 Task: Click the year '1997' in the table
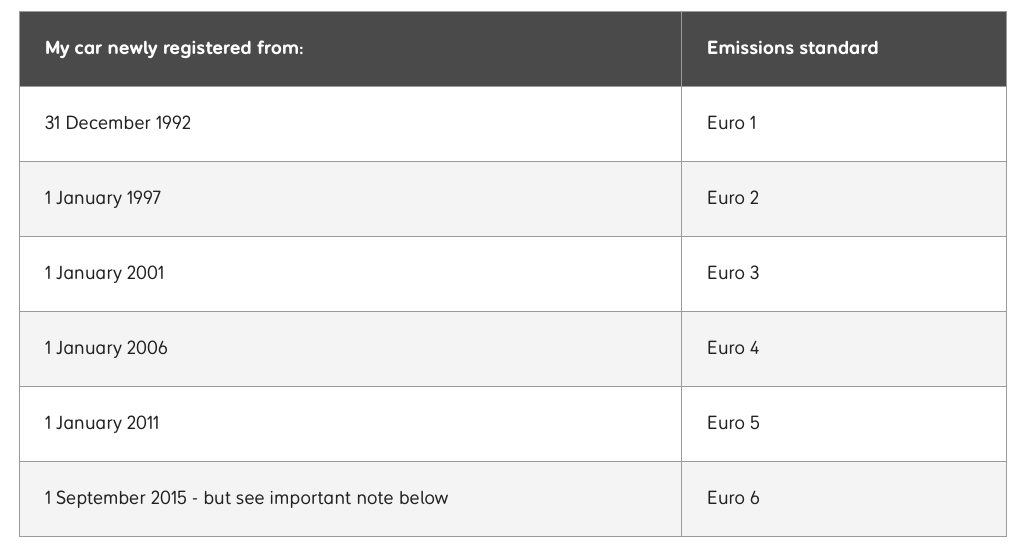tap(144, 198)
